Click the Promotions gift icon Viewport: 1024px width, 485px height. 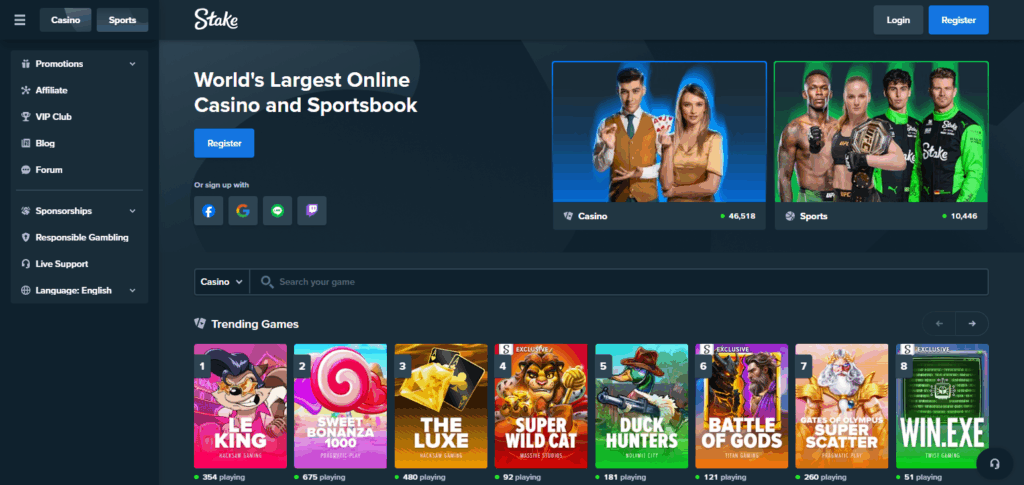pyautogui.click(x=26, y=64)
